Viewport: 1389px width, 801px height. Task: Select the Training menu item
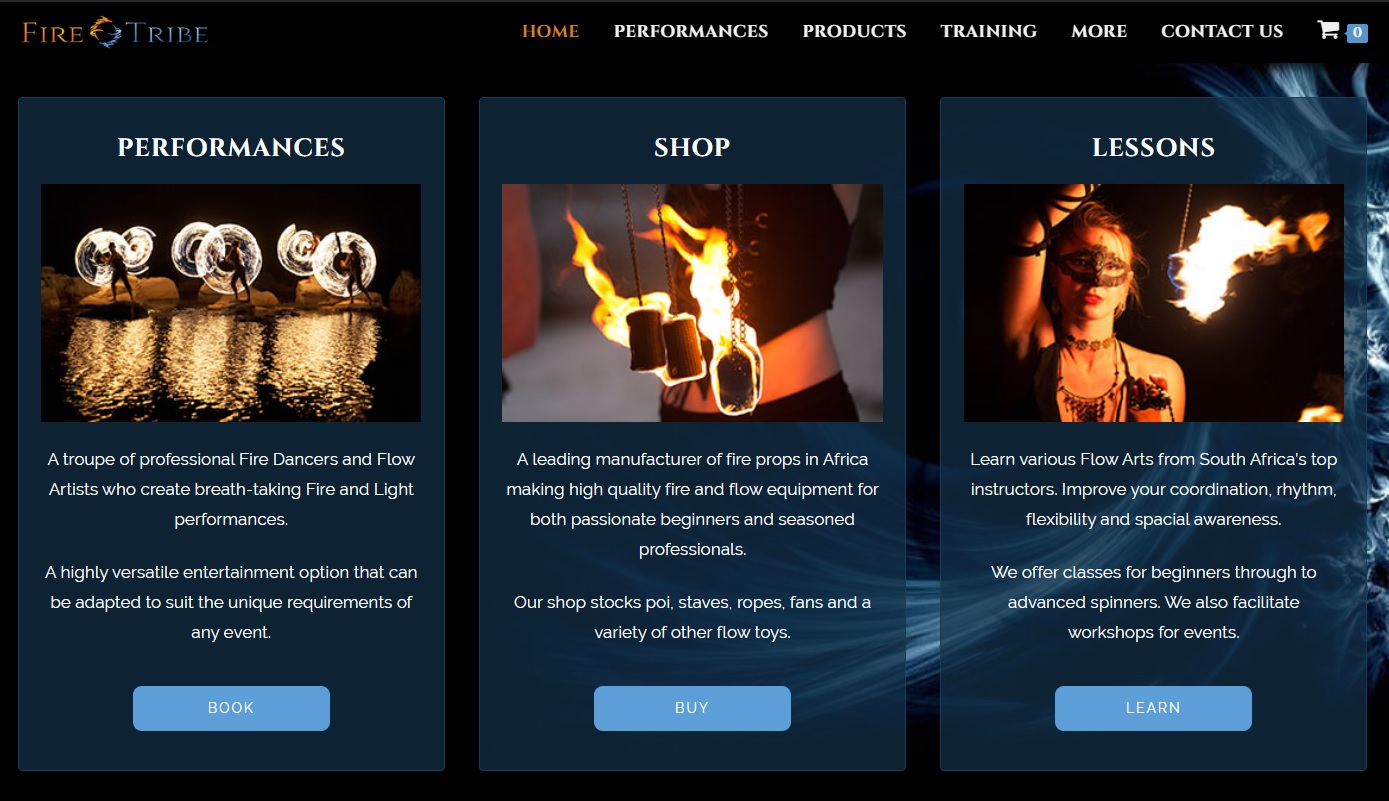(988, 31)
